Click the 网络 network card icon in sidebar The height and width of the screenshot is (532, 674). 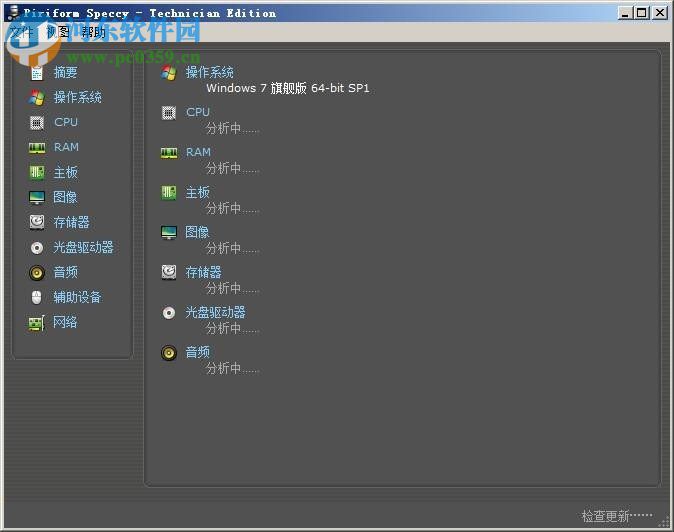coord(37,323)
